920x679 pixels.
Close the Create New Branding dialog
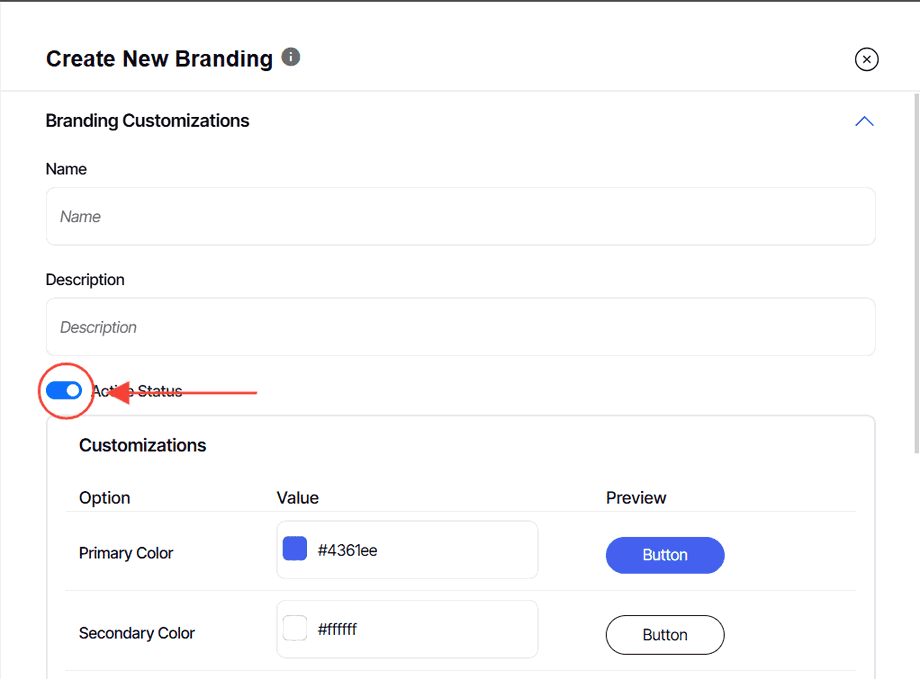pos(867,60)
